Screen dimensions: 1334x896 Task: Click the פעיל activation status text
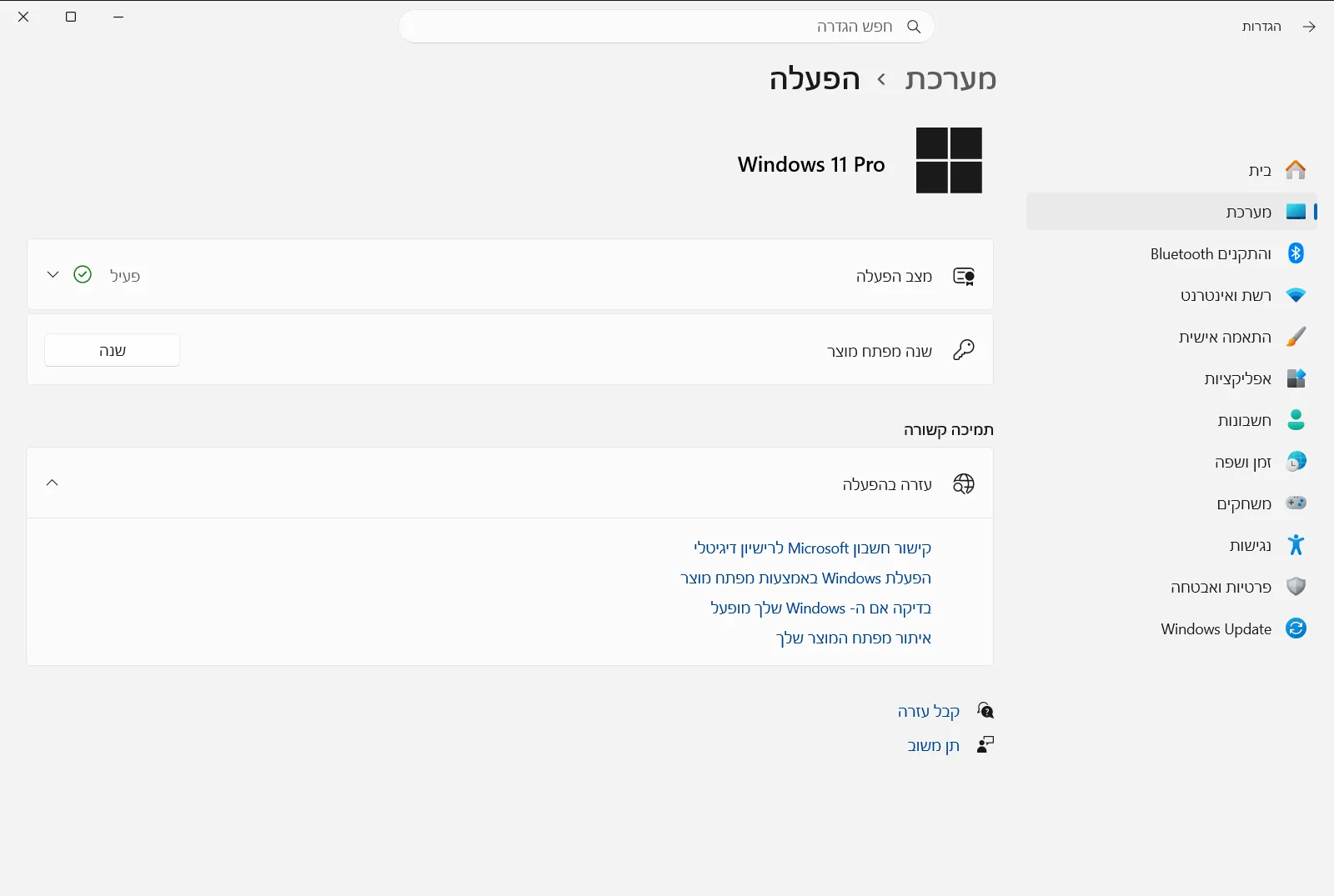click(125, 276)
